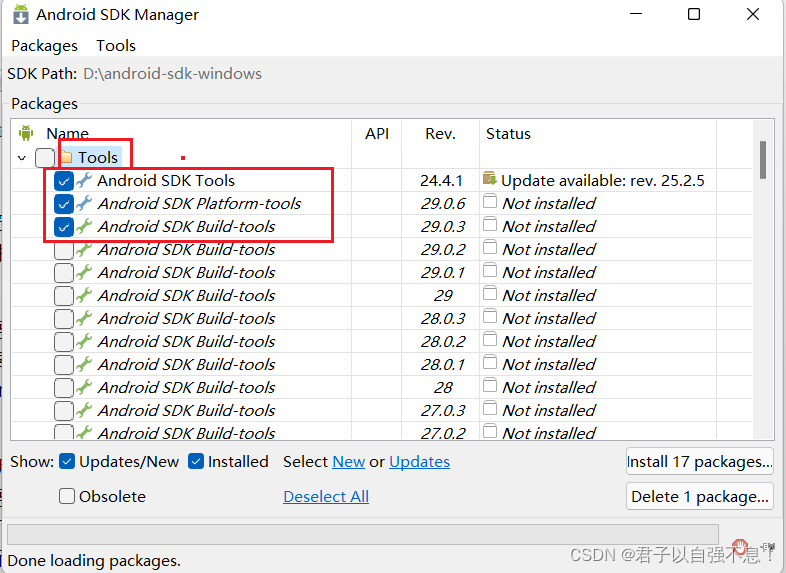Click the wrench icon for Build-tools 28.0.3
Screen dimensions: 786x573
84,319
